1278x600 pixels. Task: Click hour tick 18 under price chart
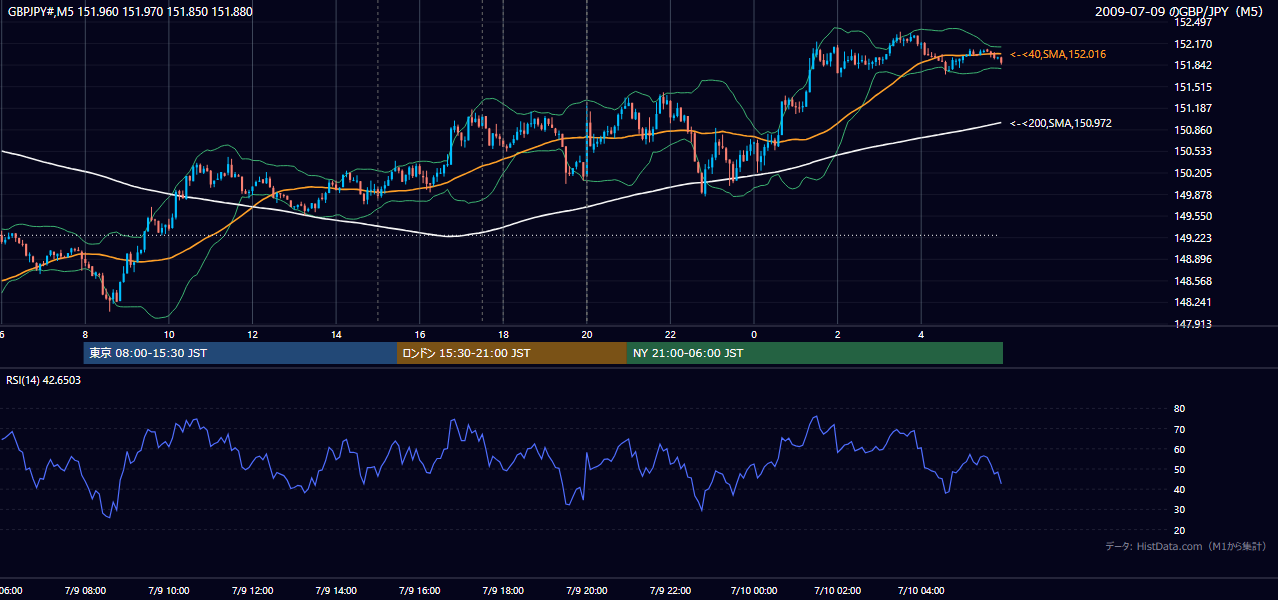(503, 335)
